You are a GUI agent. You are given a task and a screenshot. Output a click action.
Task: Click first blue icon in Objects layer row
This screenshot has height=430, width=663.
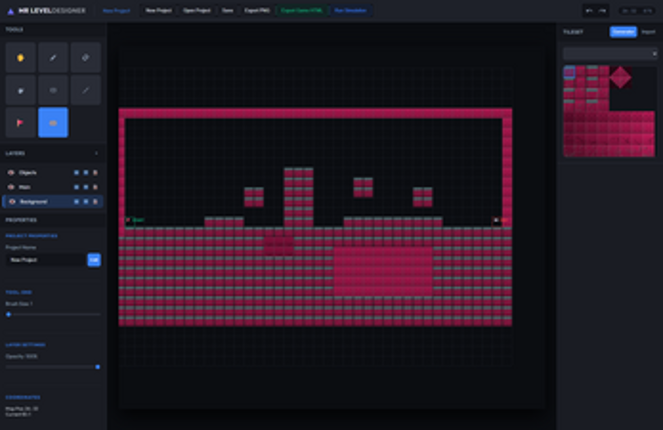click(x=77, y=173)
